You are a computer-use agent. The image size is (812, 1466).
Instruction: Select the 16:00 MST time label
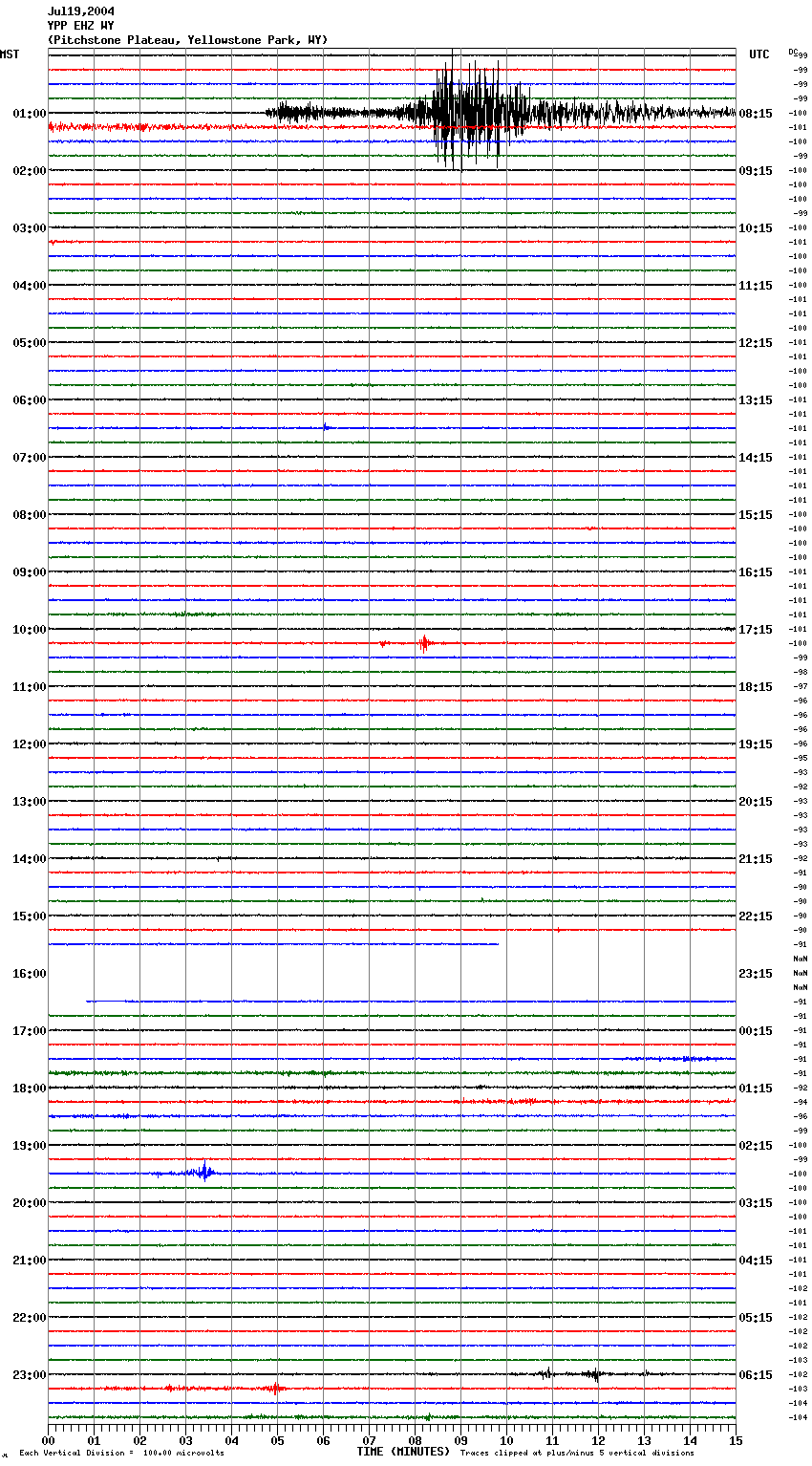[30, 974]
